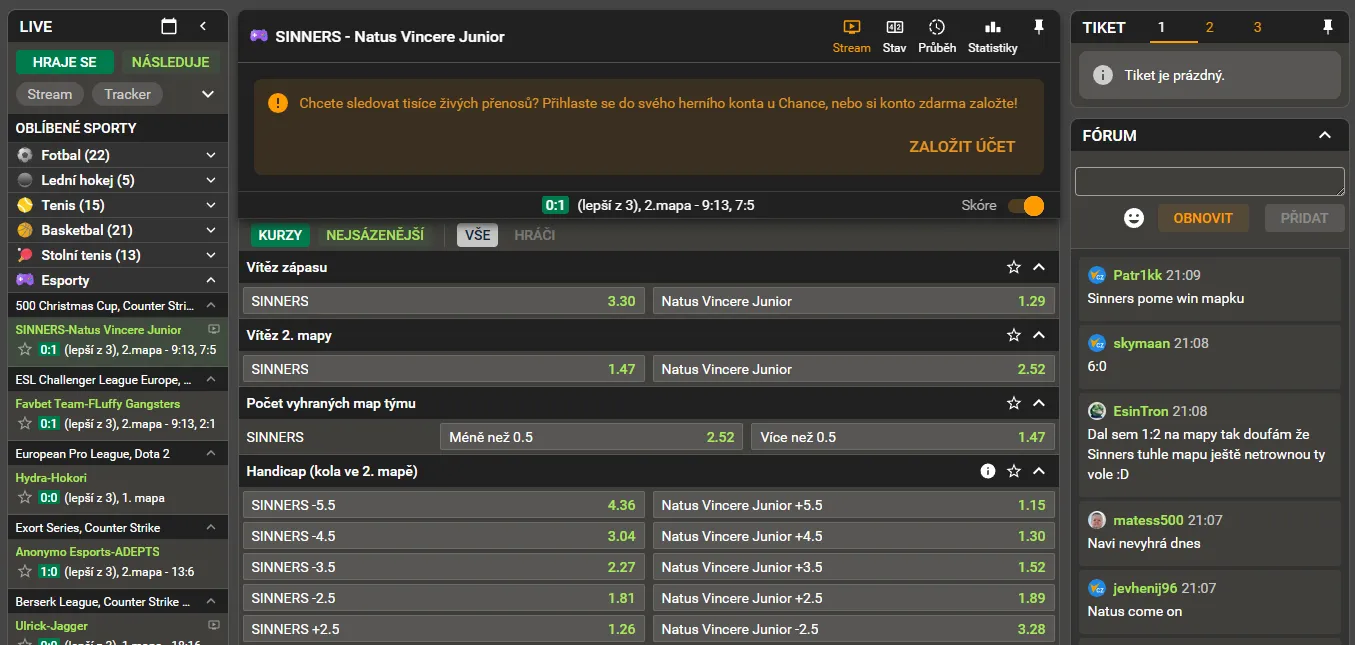Toggle the Tracker filter chip

127,94
